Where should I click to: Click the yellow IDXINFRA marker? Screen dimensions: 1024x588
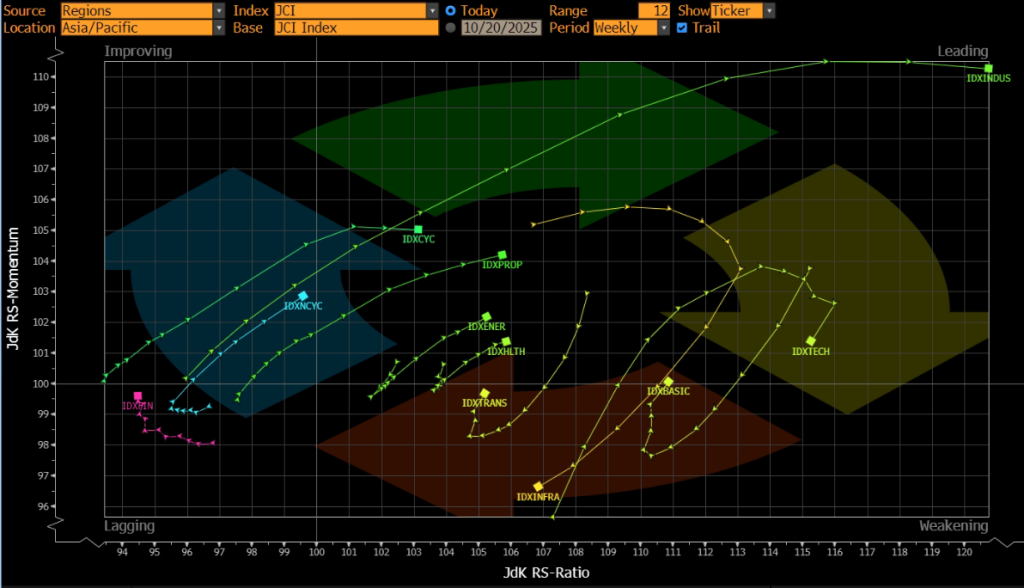coord(538,486)
